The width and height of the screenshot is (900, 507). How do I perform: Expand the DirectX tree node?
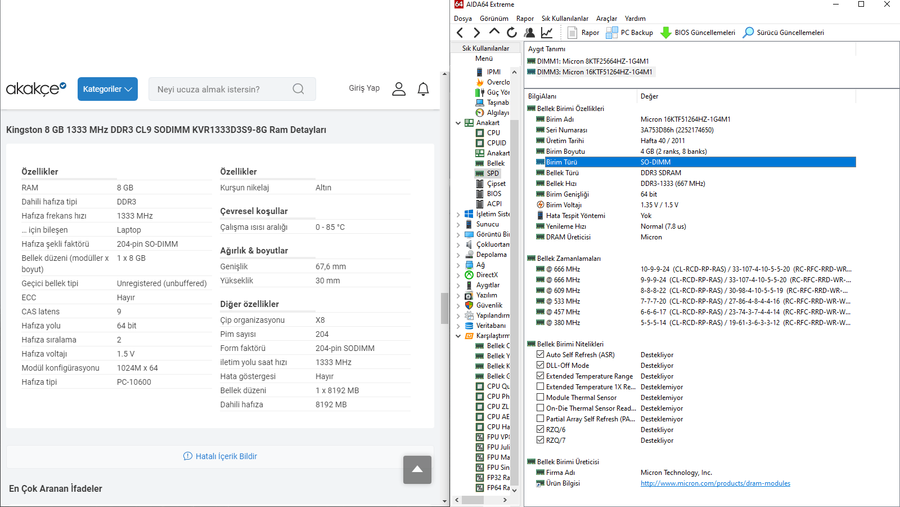458,275
